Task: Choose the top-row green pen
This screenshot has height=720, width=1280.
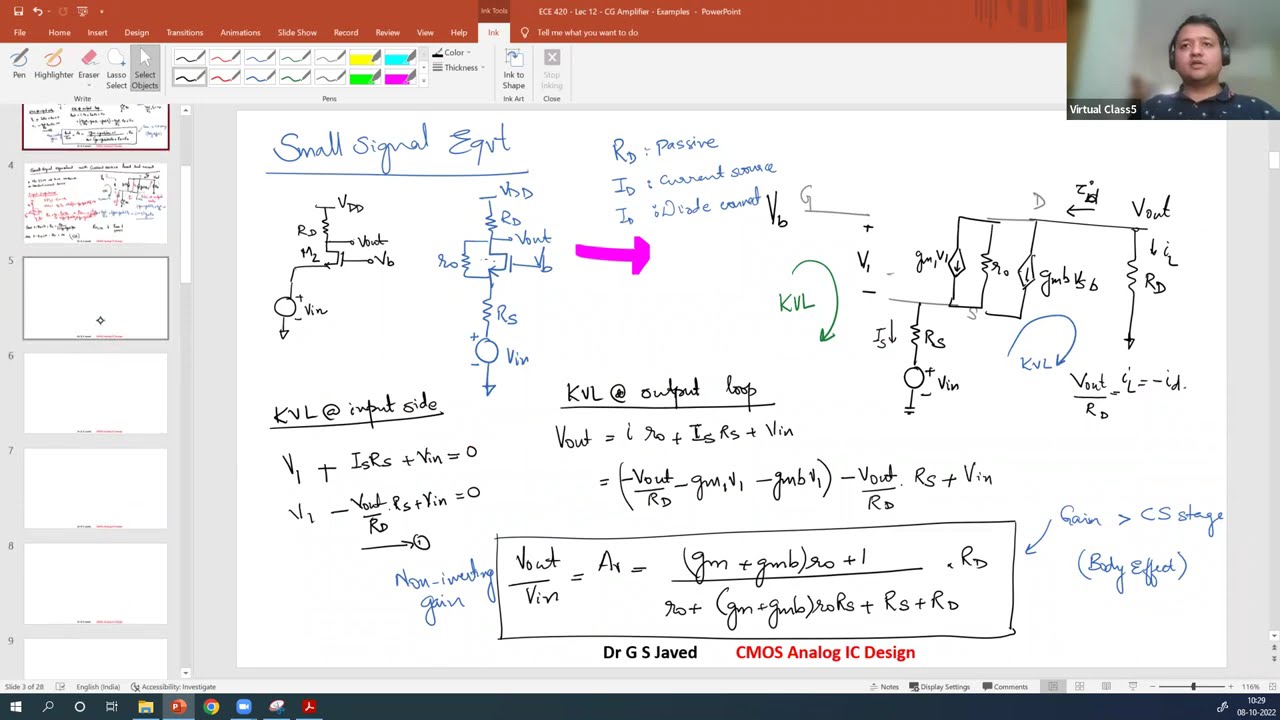Action: [x=295, y=58]
